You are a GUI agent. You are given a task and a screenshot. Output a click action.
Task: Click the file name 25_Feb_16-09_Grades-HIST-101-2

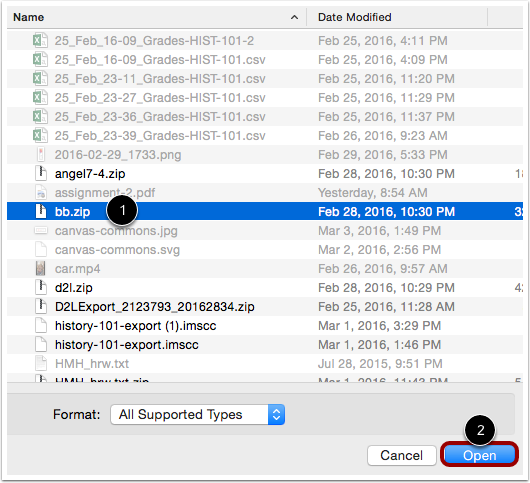(154, 41)
